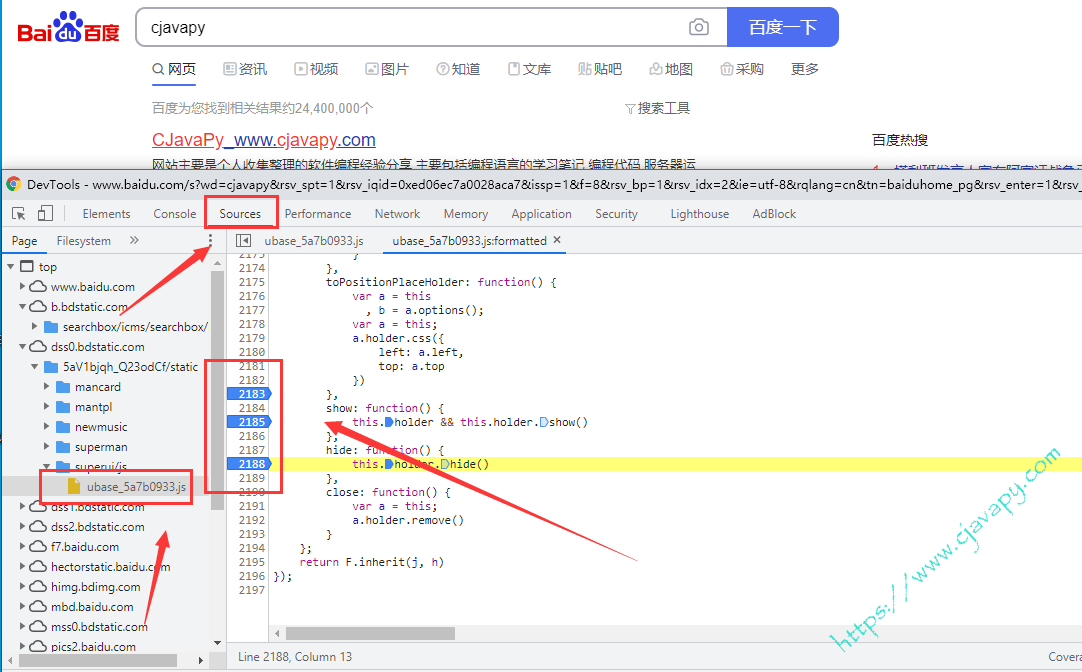The height and width of the screenshot is (672, 1082).
Task: Toggle breakpoint on line 2185
Action: (x=249, y=422)
